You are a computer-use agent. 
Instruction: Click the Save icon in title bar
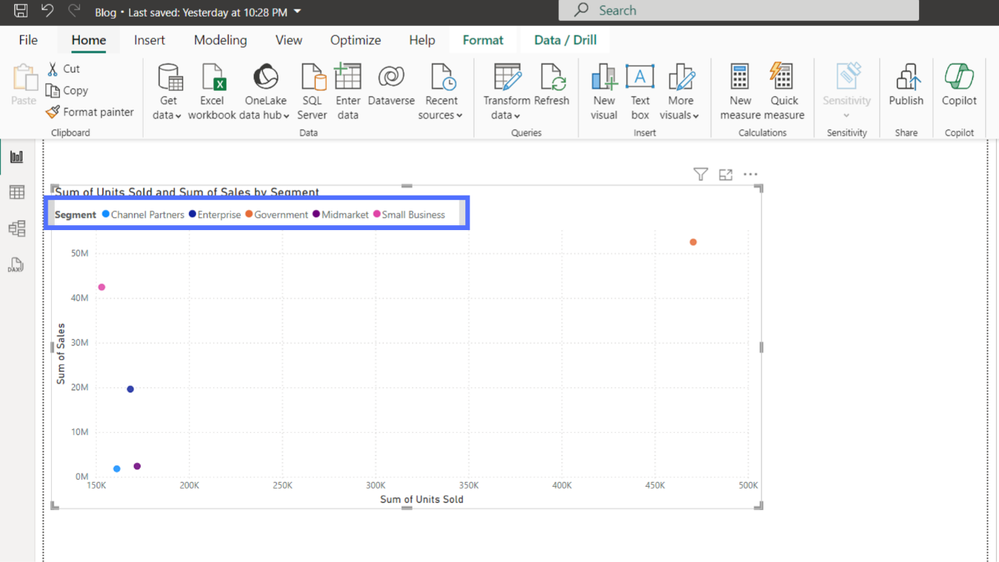[20, 10]
